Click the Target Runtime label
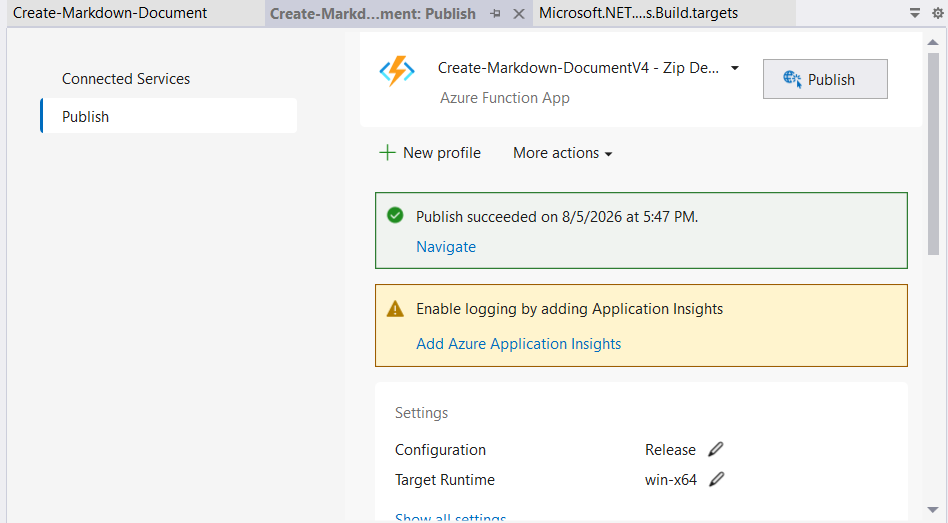The image size is (948, 523). coord(444,479)
